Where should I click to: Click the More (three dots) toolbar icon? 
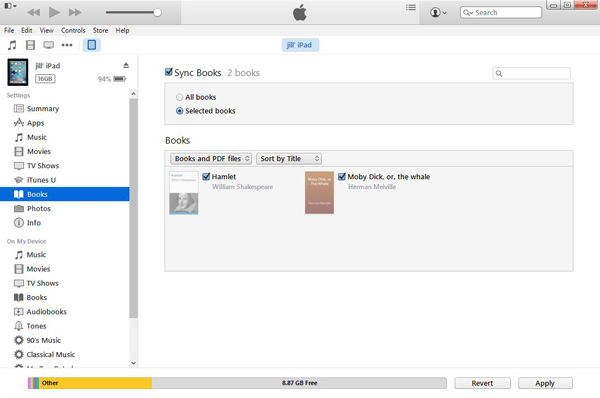click(x=67, y=45)
